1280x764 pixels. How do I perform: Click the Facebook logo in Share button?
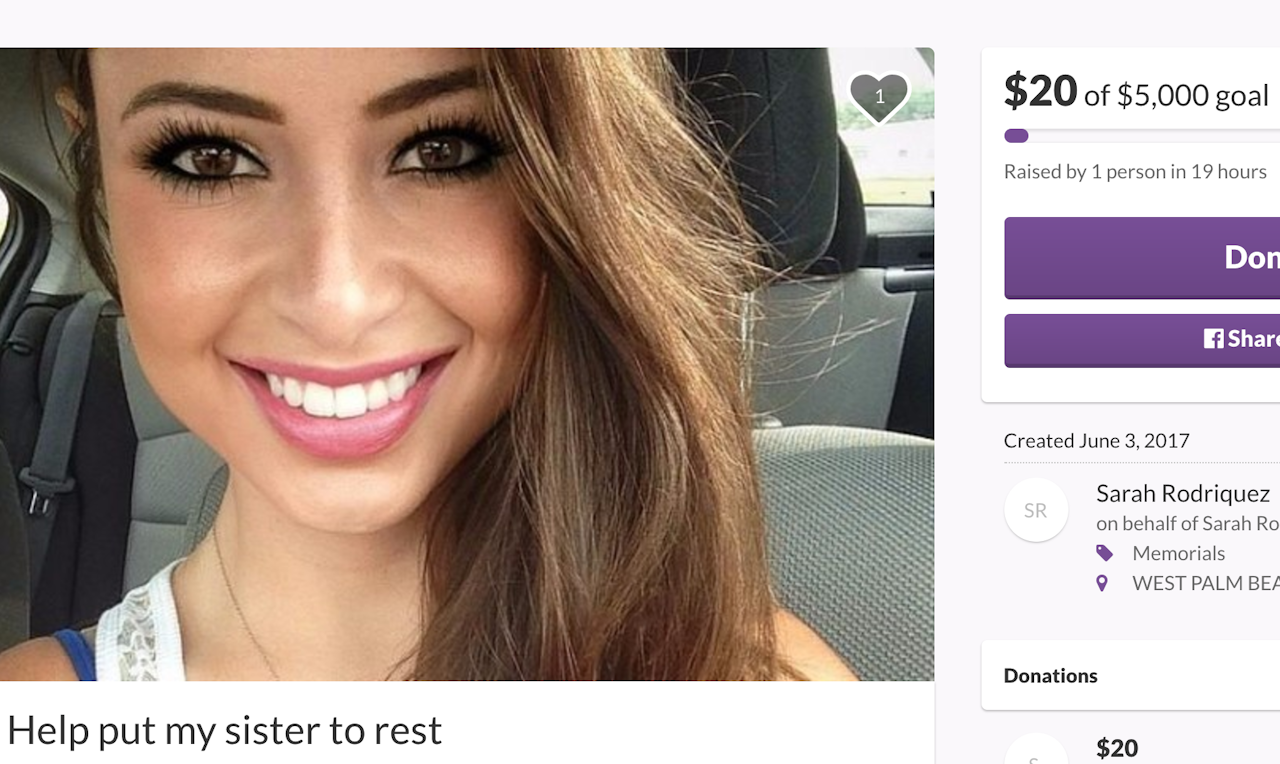pyautogui.click(x=1213, y=339)
